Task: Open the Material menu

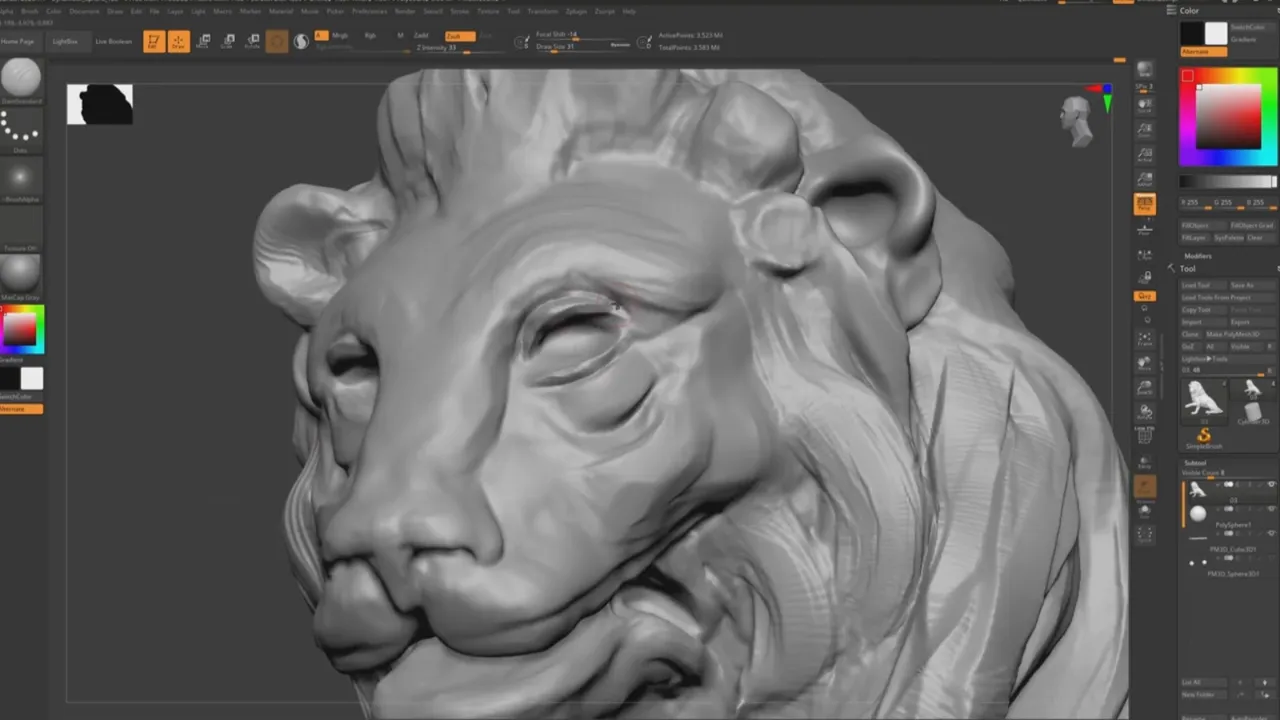Action: (280, 11)
